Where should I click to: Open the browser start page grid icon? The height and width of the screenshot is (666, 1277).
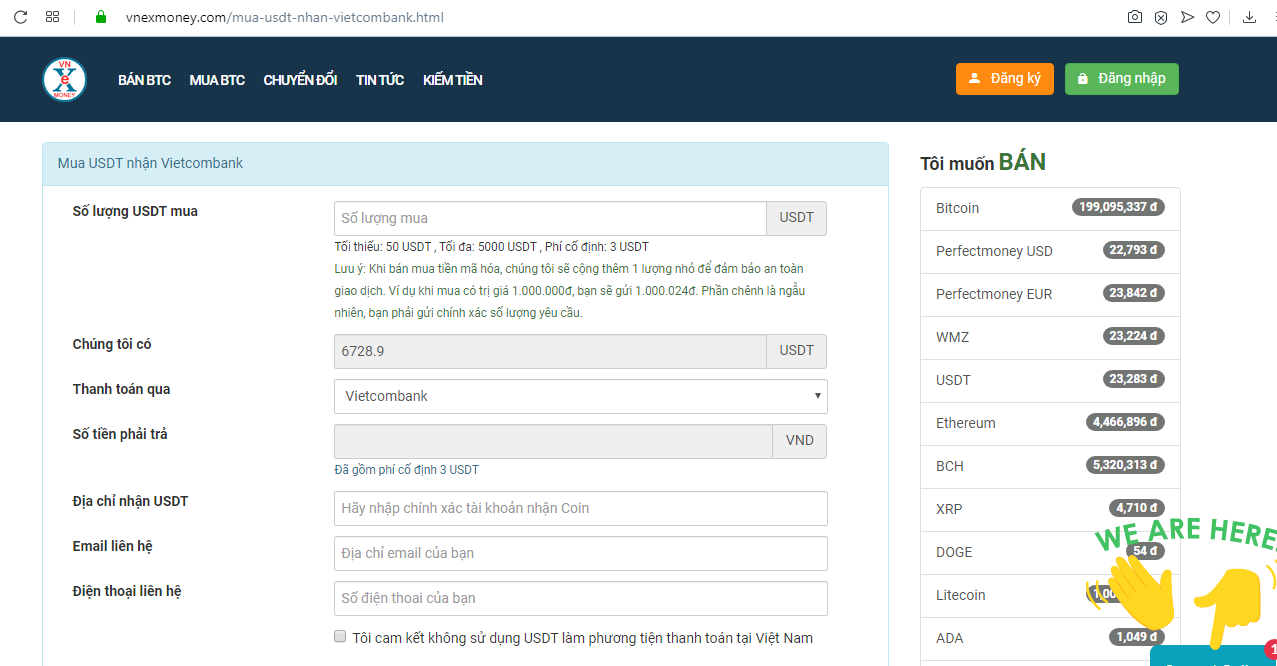[53, 17]
